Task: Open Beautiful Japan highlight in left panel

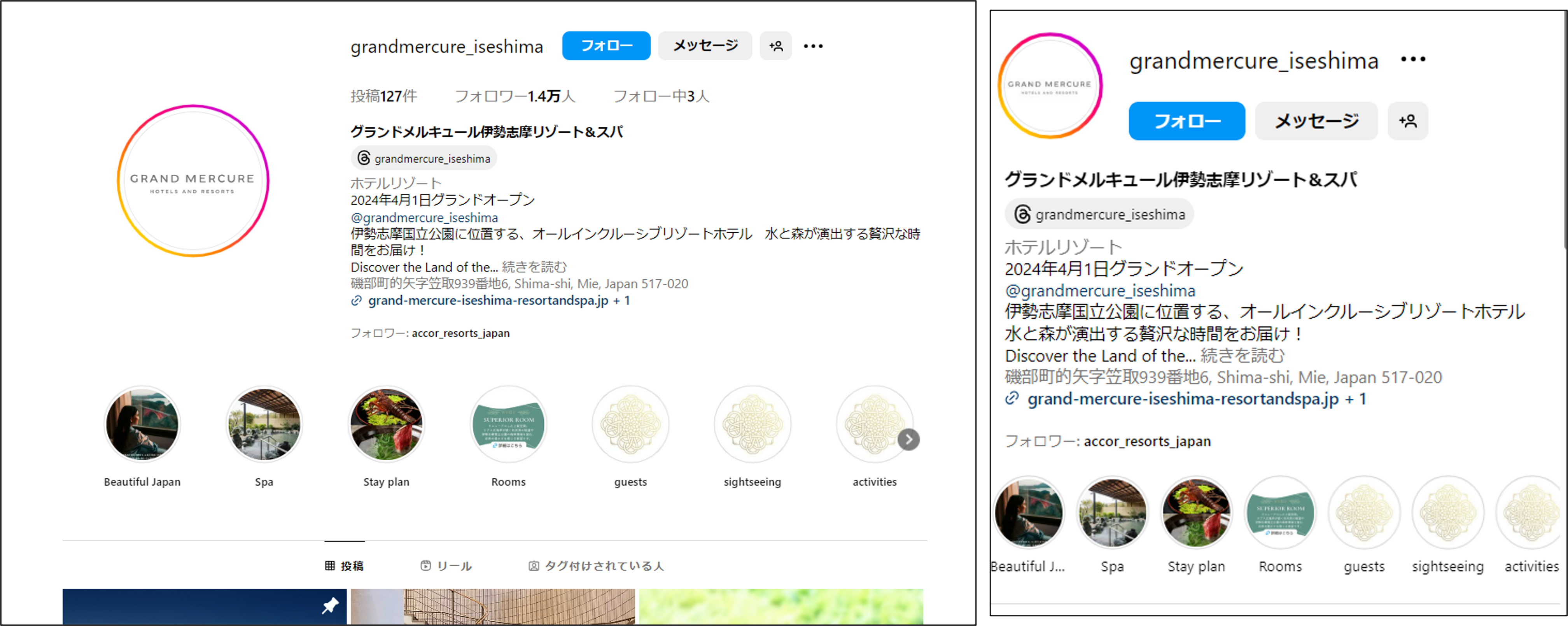Action: coord(142,424)
